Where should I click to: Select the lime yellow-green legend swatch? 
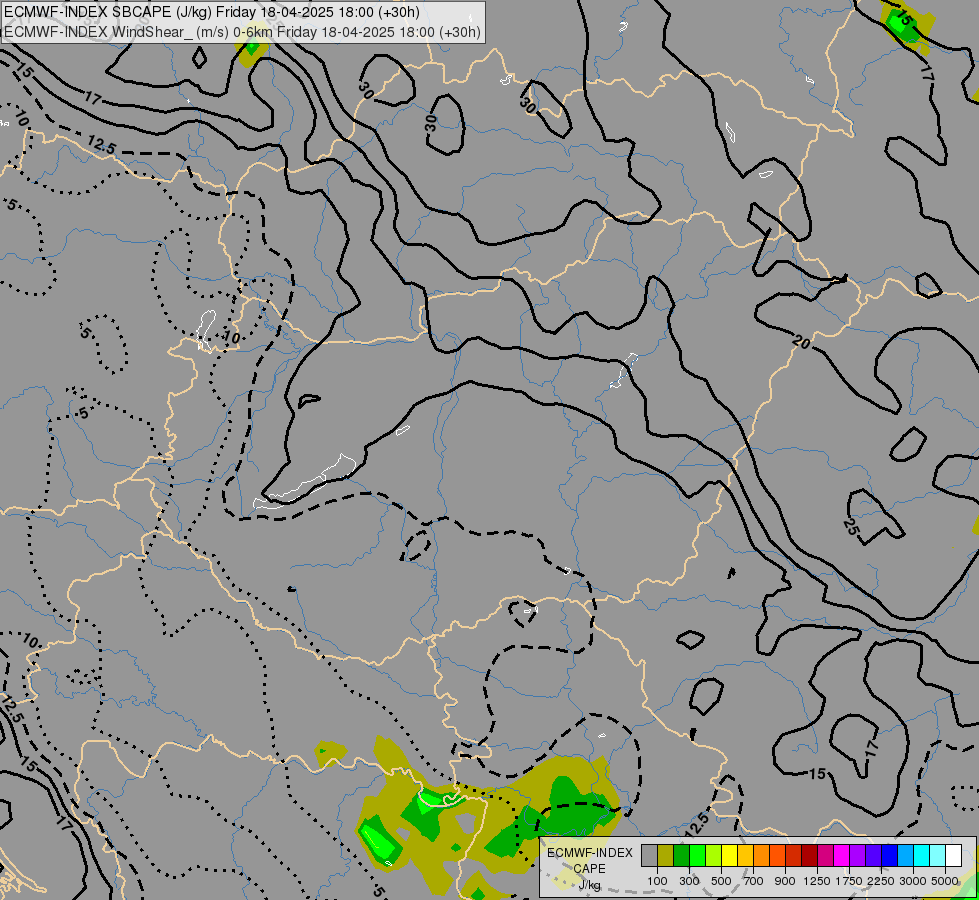(x=714, y=855)
